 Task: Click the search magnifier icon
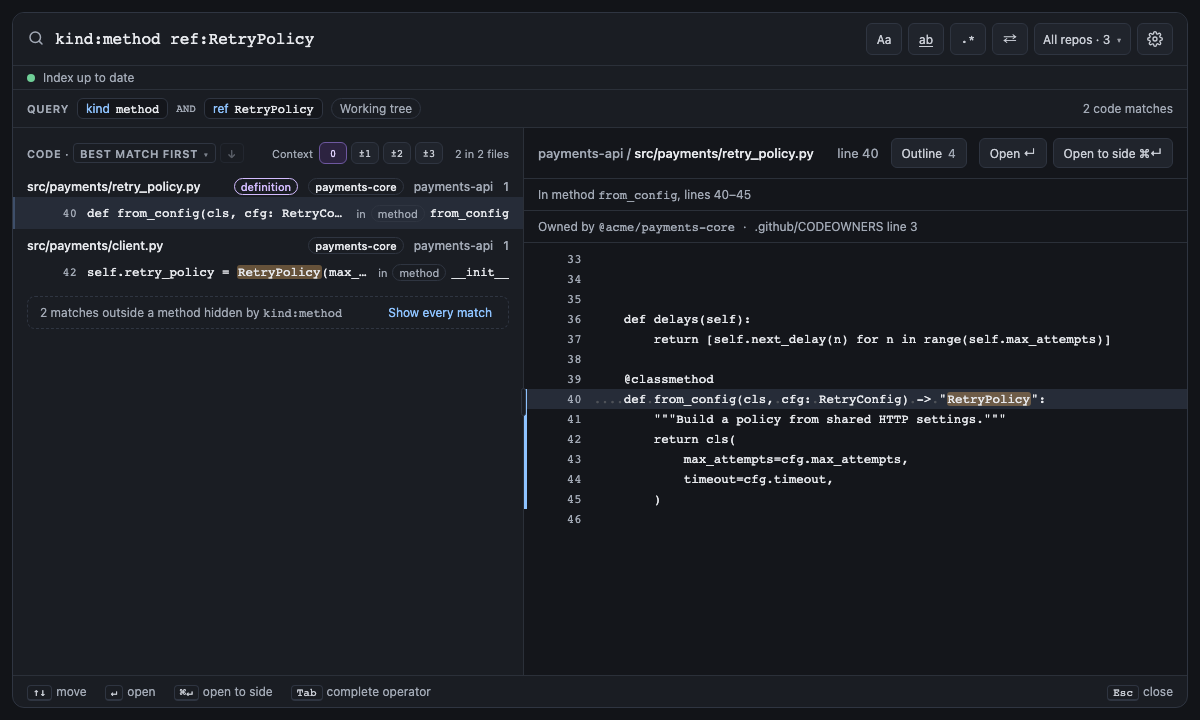36,39
